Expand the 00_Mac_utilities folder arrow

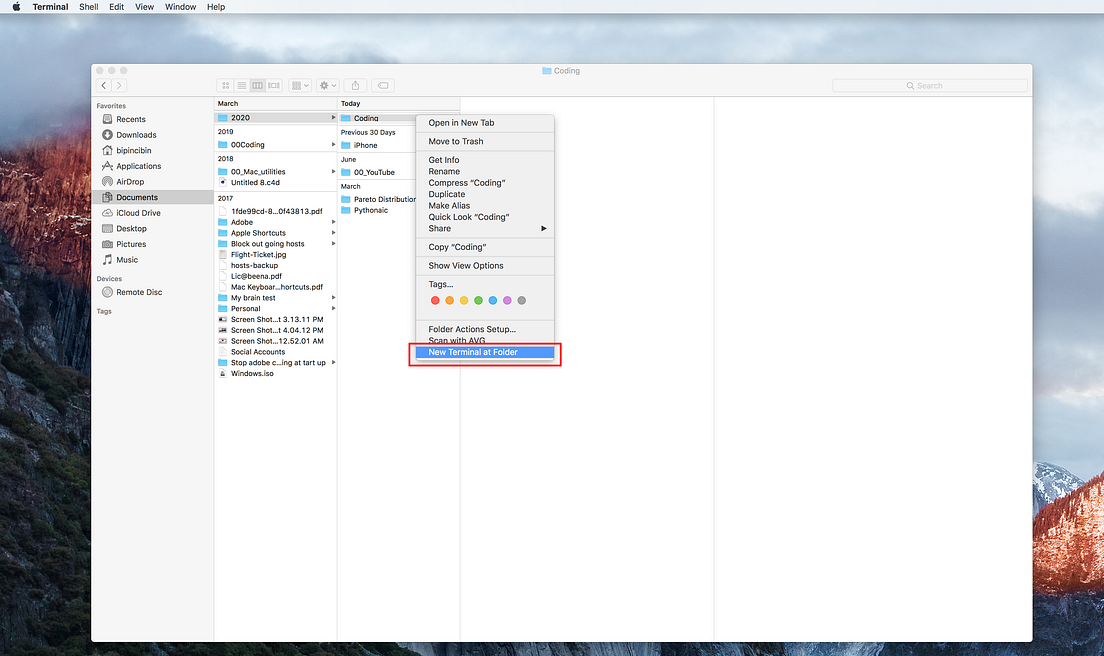(x=333, y=171)
